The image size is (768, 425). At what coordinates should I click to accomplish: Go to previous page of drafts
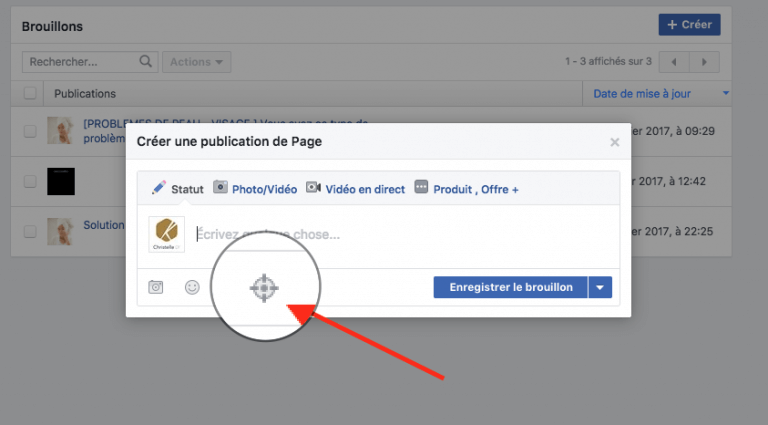pos(672,62)
